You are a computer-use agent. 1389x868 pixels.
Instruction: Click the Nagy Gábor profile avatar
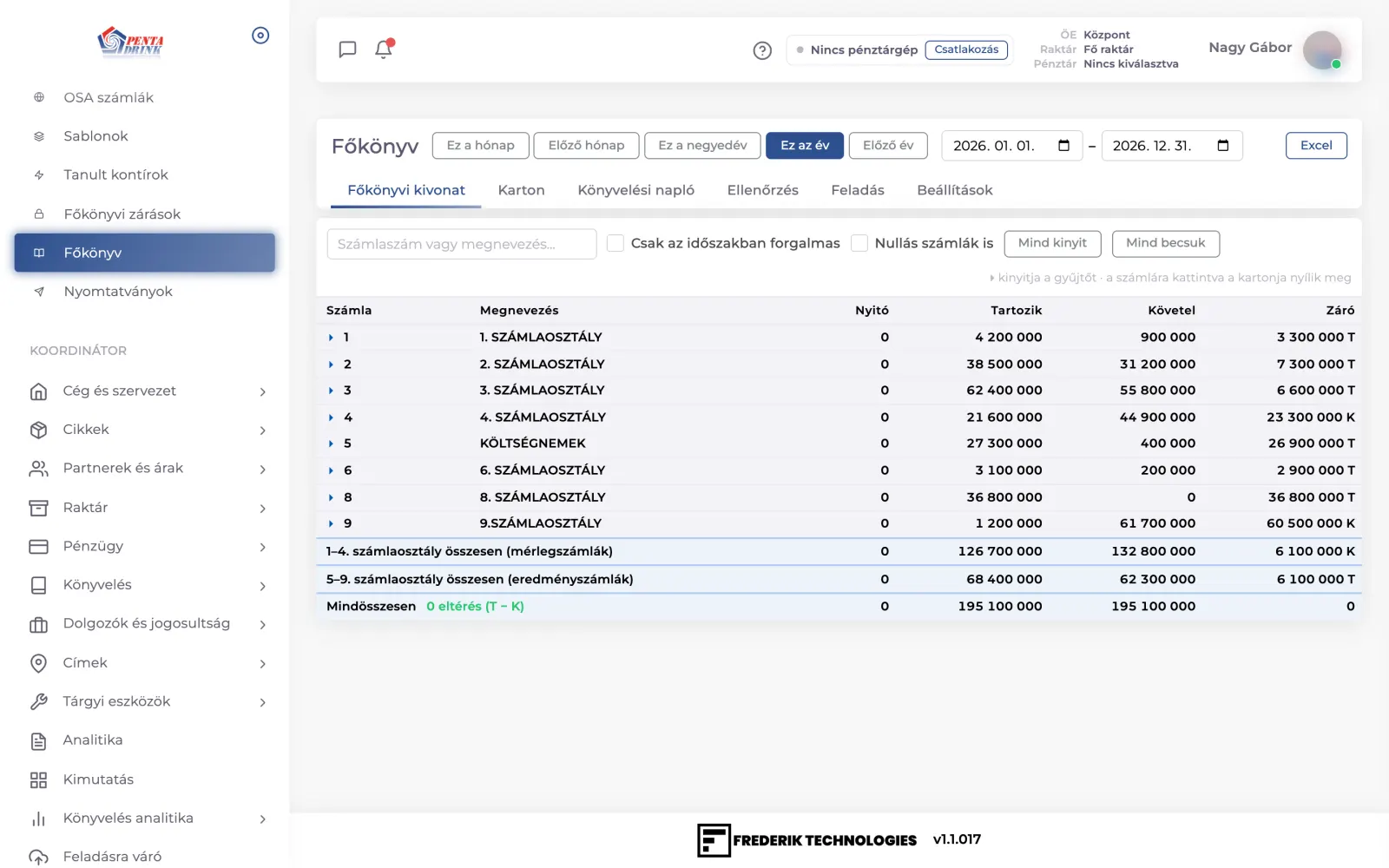click(1322, 49)
